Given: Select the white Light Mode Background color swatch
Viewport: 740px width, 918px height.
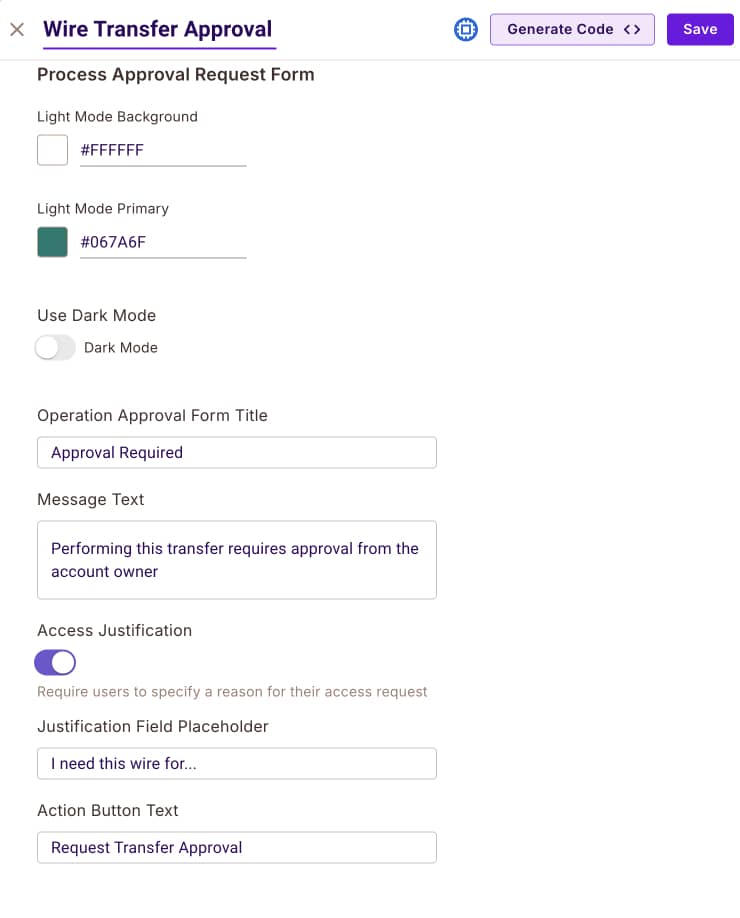Looking at the screenshot, I should [x=52, y=149].
